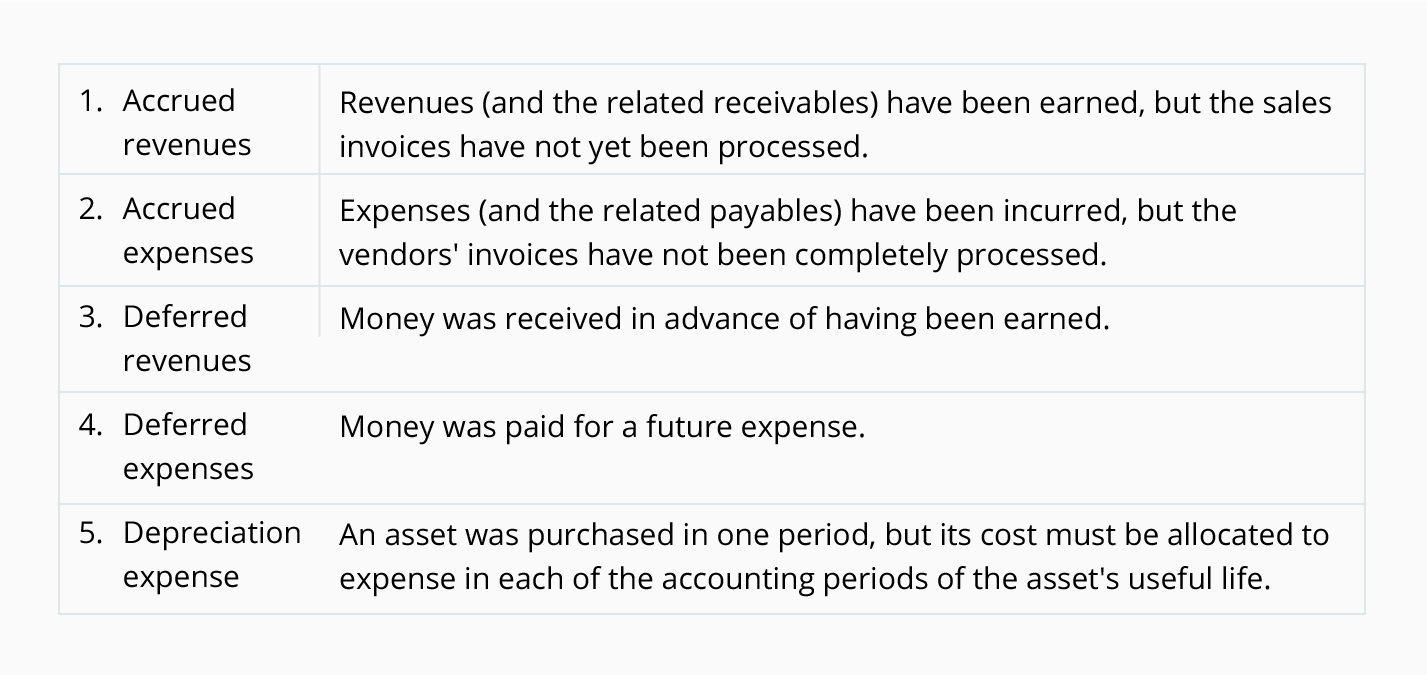Click the 'Accrued revenues' term cell
The width and height of the screenshot is (1427, 675).
coord(190,120)
